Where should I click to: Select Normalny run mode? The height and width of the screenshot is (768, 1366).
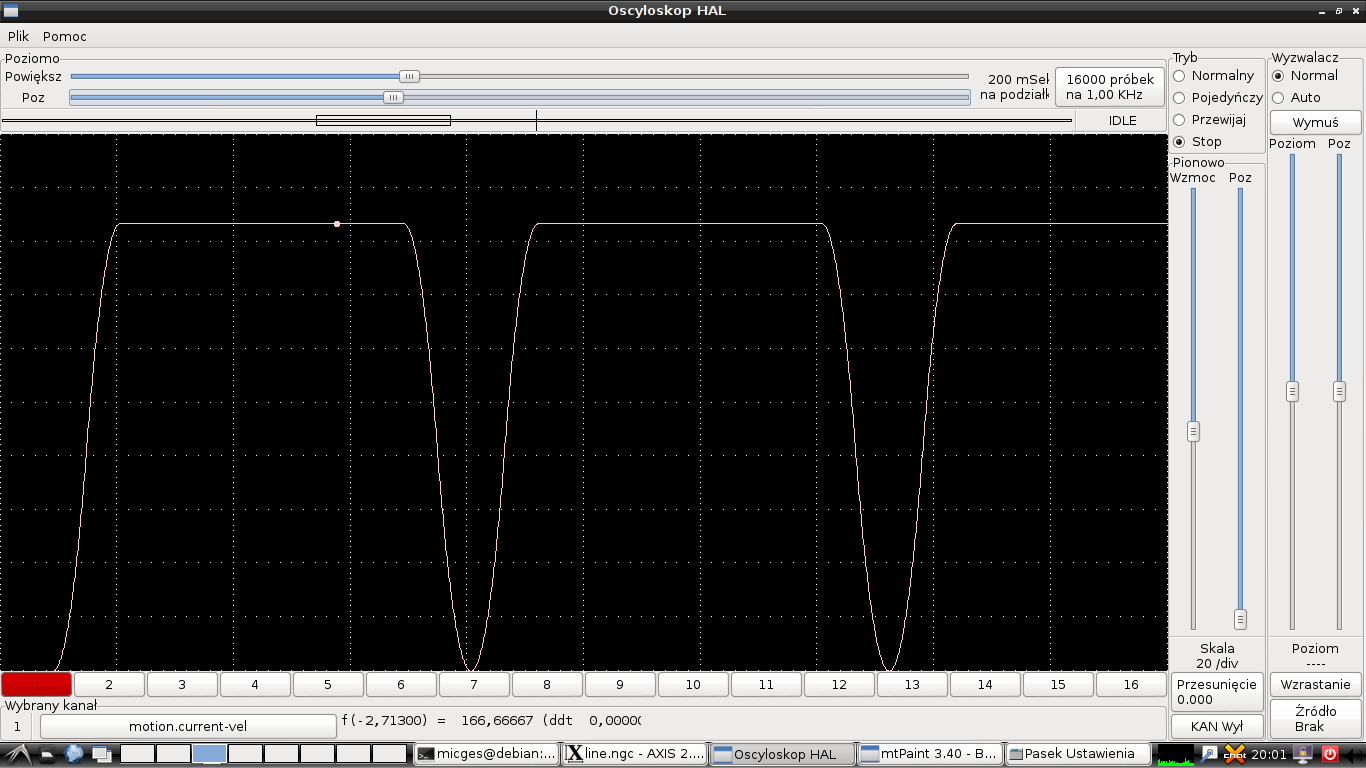coord(1213,76)
